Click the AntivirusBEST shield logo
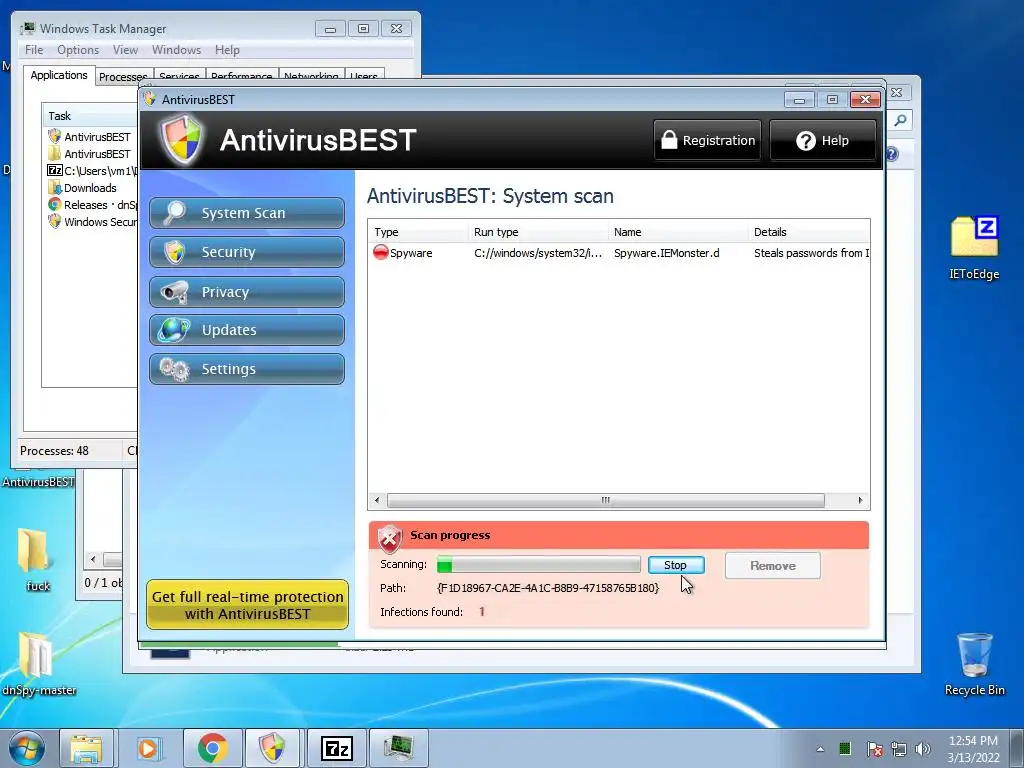 [182, 140]
